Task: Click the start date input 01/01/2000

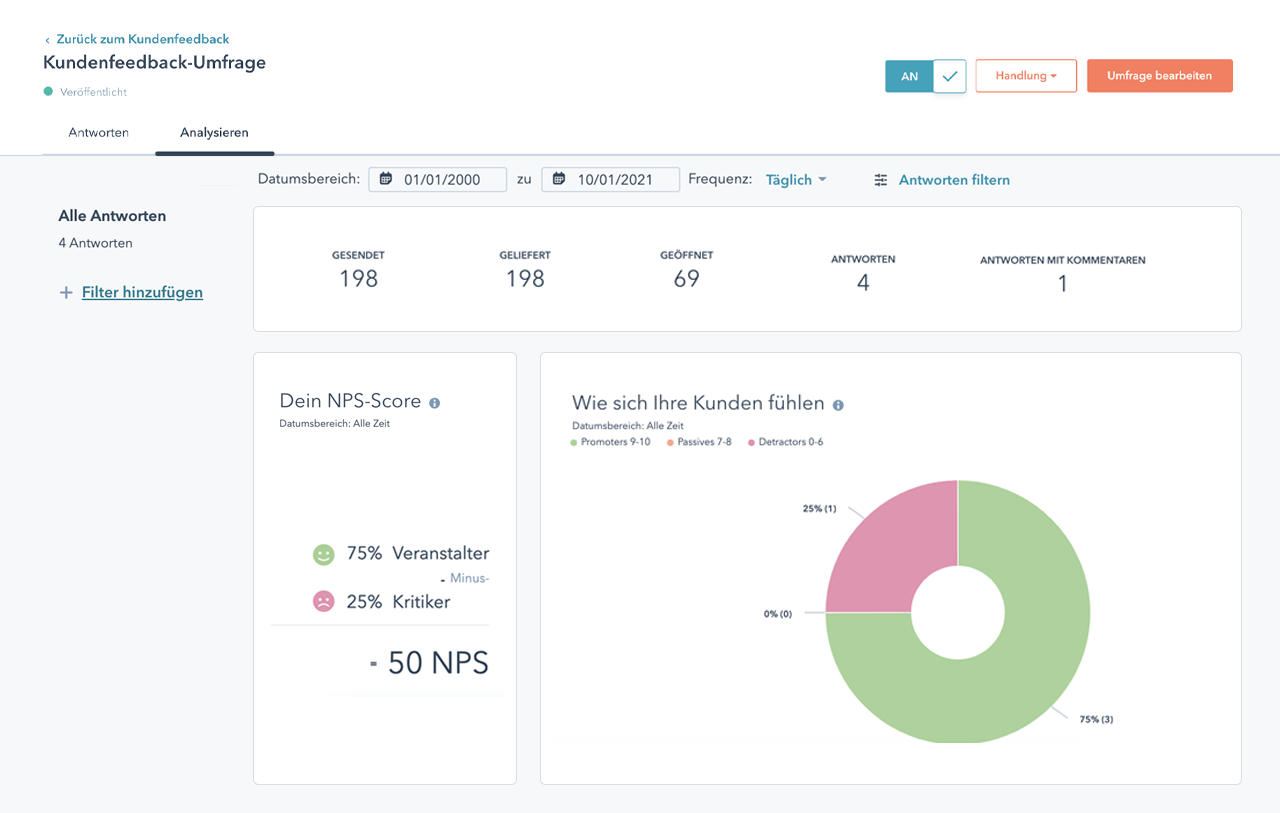Action: pyautogui.click(x=442, y=180)
